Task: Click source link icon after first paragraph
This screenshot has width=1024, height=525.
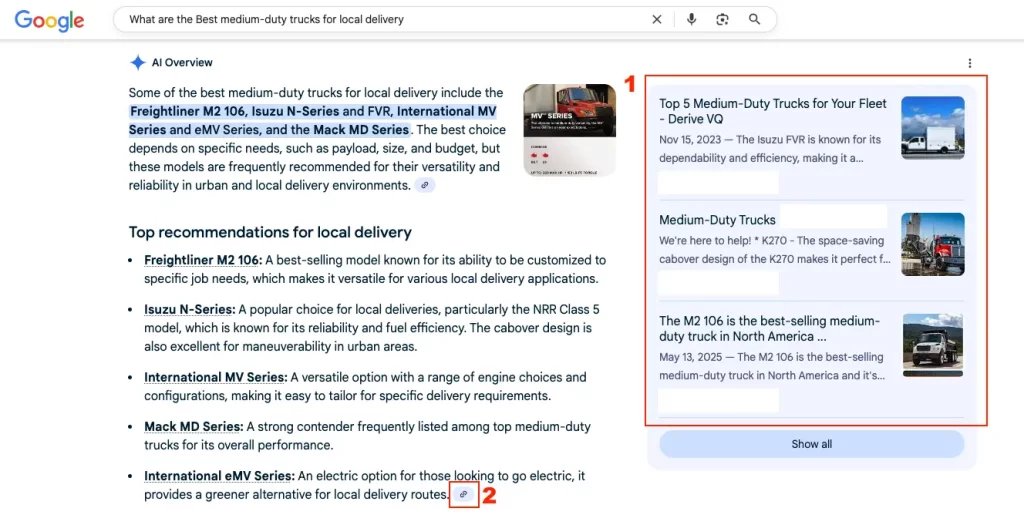Action: click(425, 186)
